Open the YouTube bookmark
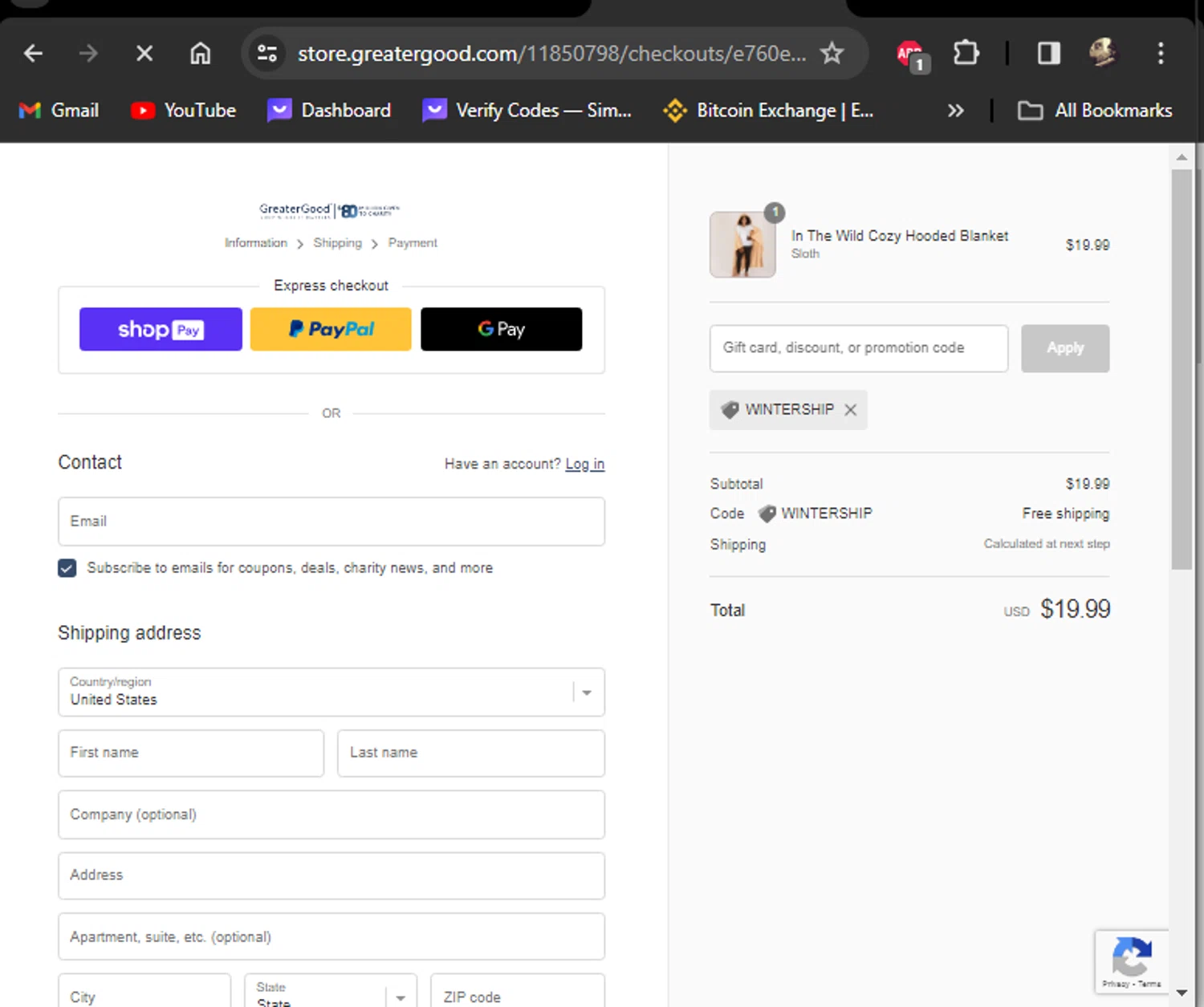Image resolution: width=1204 pixels, height=1007 pixels. [184, 111]
